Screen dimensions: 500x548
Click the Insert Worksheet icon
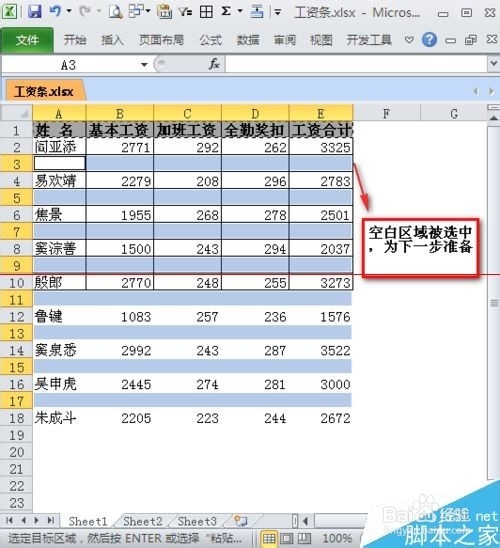(x=241, y=521)
